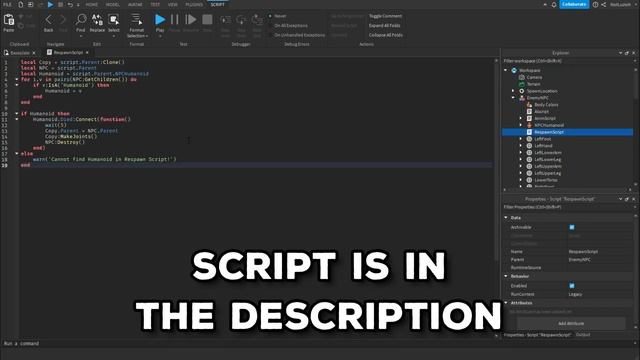Viewport: 640px width, 360px height.
Task: Switch to the PLUGINS ribbon tab
Action: (194, 4)
